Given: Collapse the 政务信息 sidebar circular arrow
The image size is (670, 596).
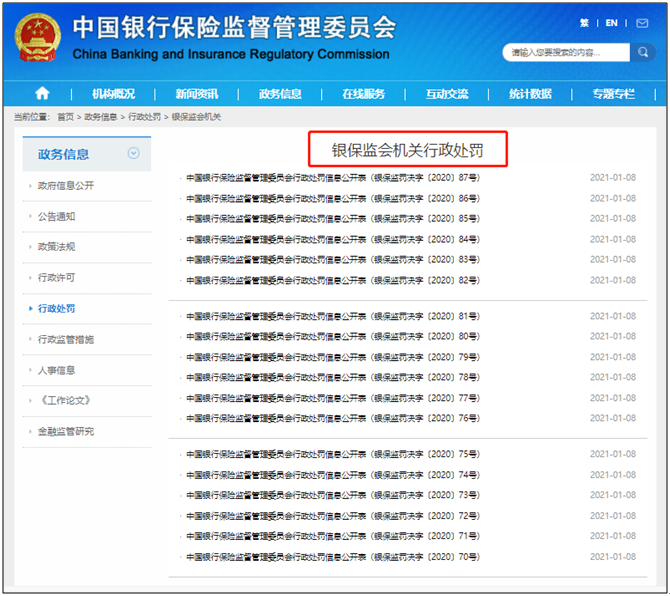Looking at the screenshot, I should click(x=133, y=153).
